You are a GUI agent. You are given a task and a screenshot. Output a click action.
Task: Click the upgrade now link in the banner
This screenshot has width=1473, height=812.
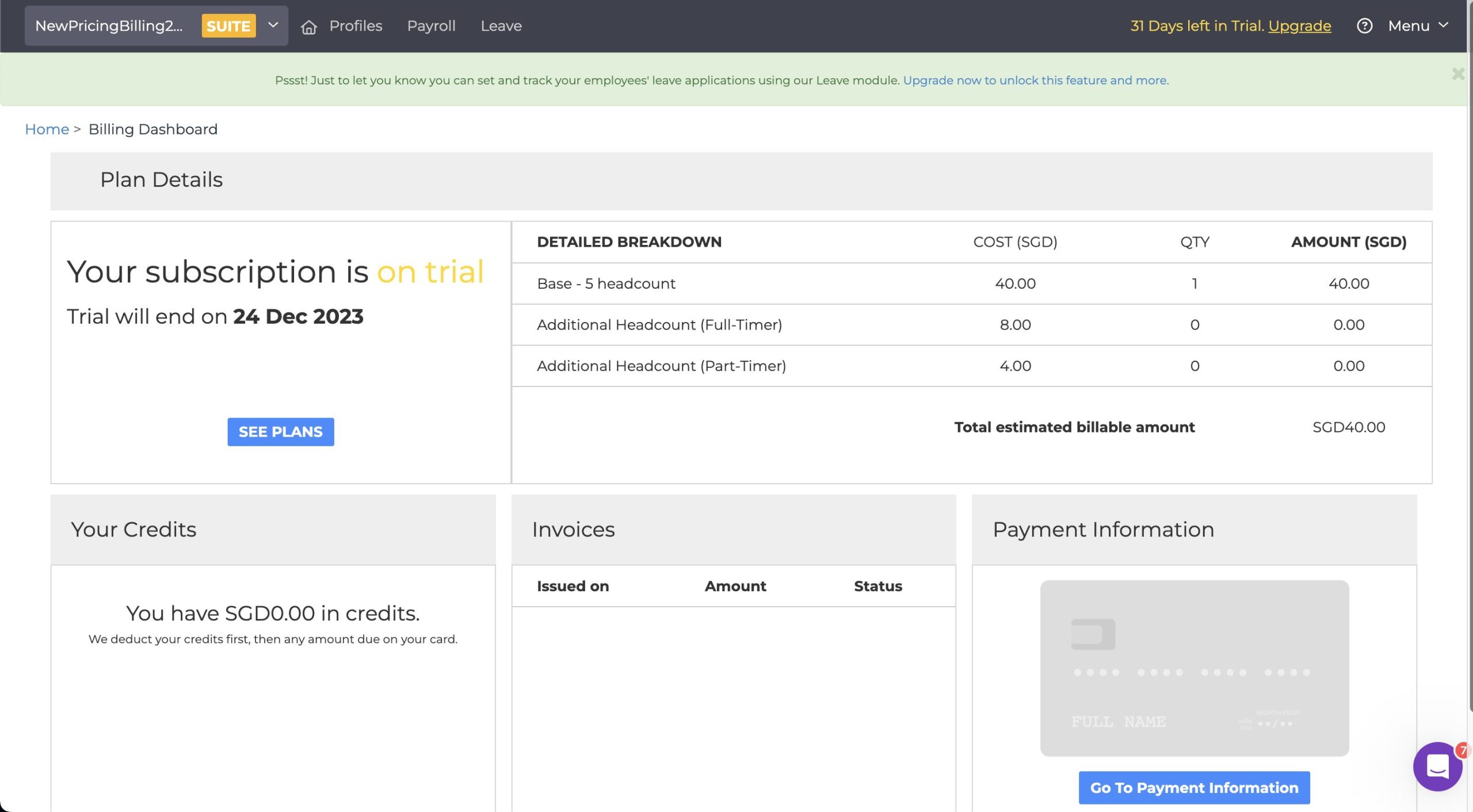tap(1035, 80)
